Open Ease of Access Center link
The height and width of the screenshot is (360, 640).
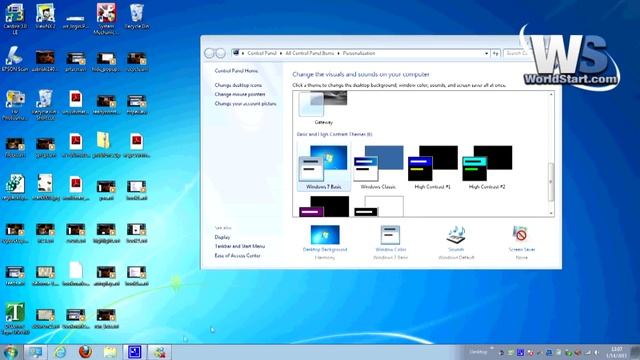pyautogui.click(x=238, y=256)
